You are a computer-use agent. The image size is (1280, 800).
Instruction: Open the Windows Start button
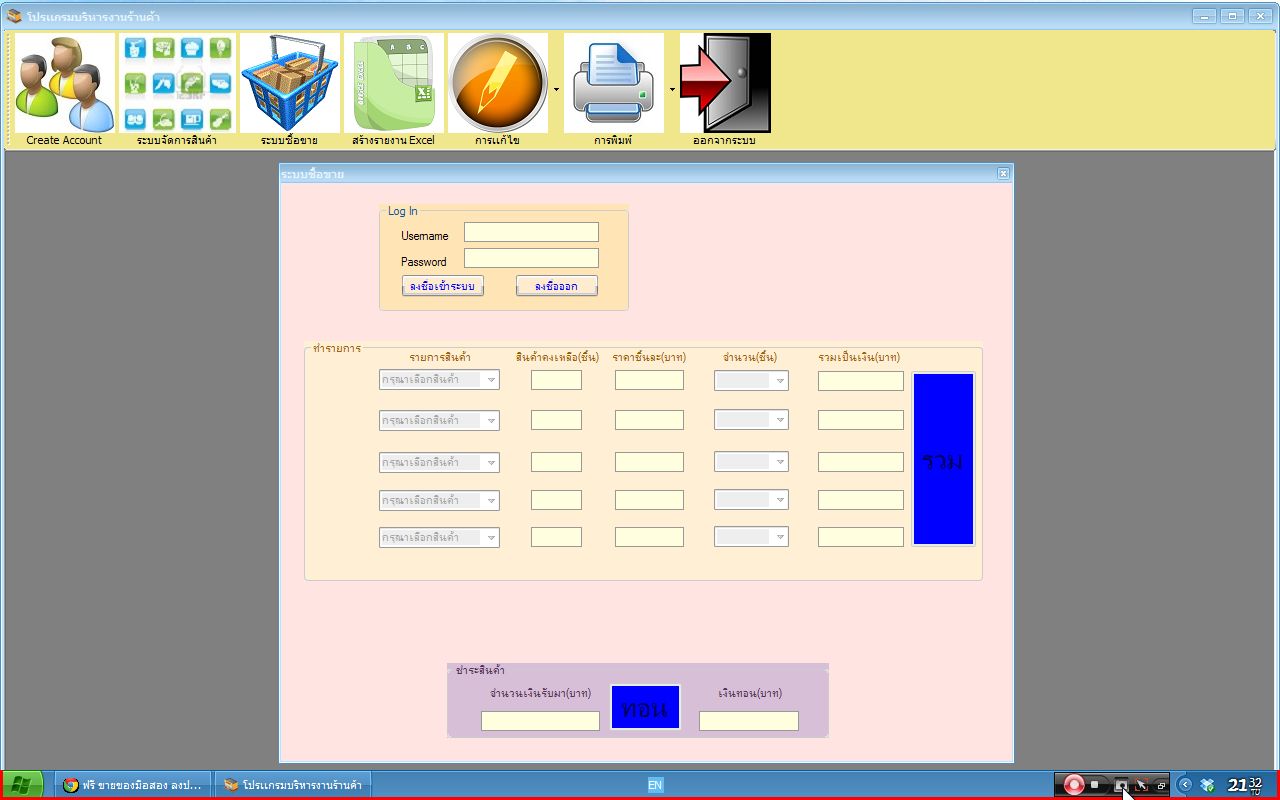pyautogui.click(x=22, y=785)
